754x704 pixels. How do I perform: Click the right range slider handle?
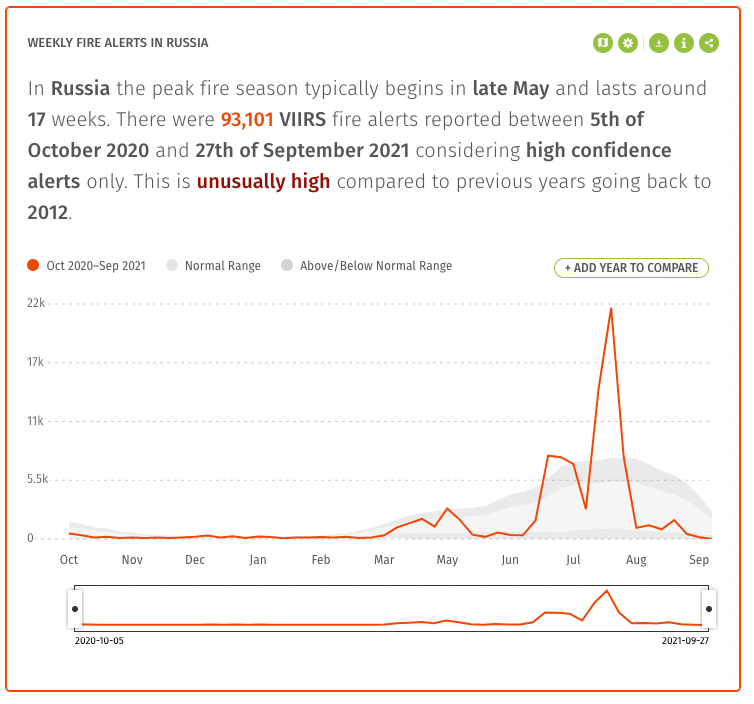pyautogui.click(x=709, y=608)
